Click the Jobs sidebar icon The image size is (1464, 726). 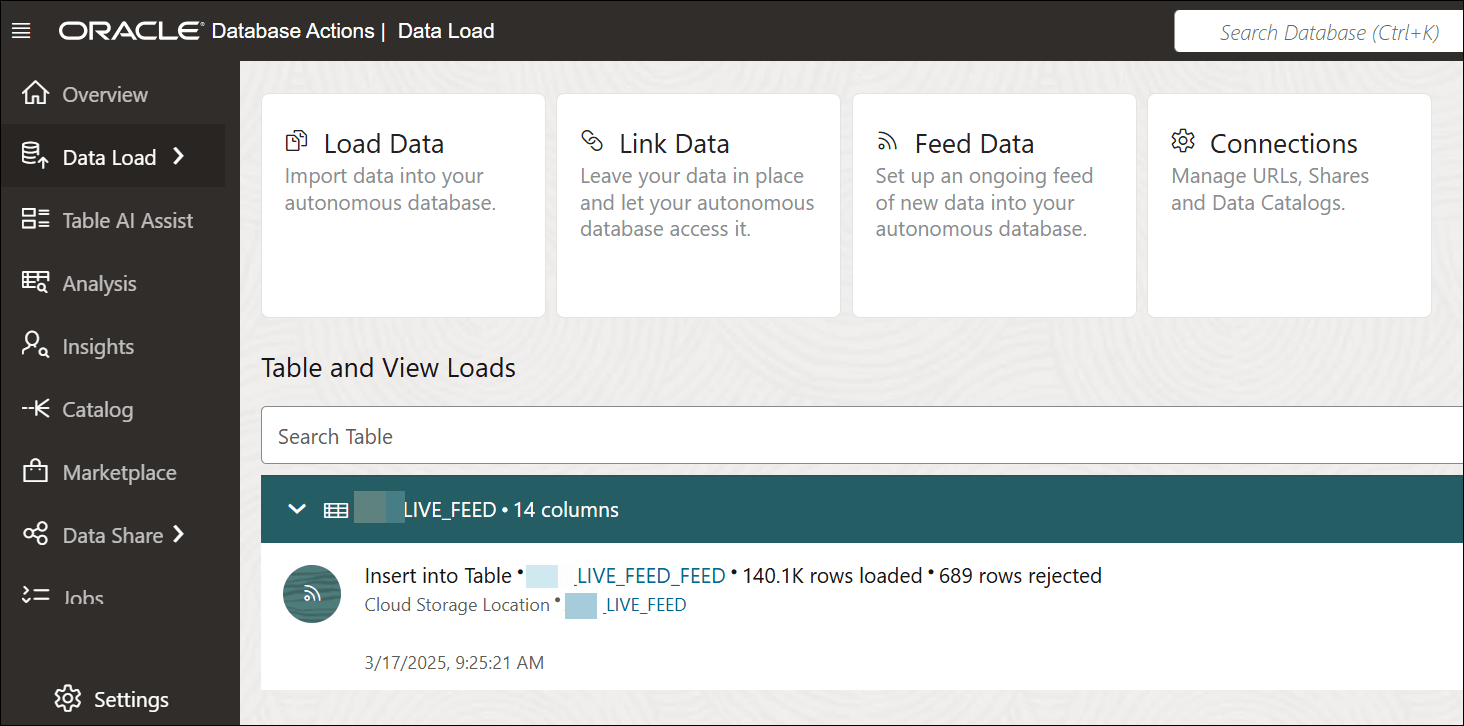(x=33, y=596)
